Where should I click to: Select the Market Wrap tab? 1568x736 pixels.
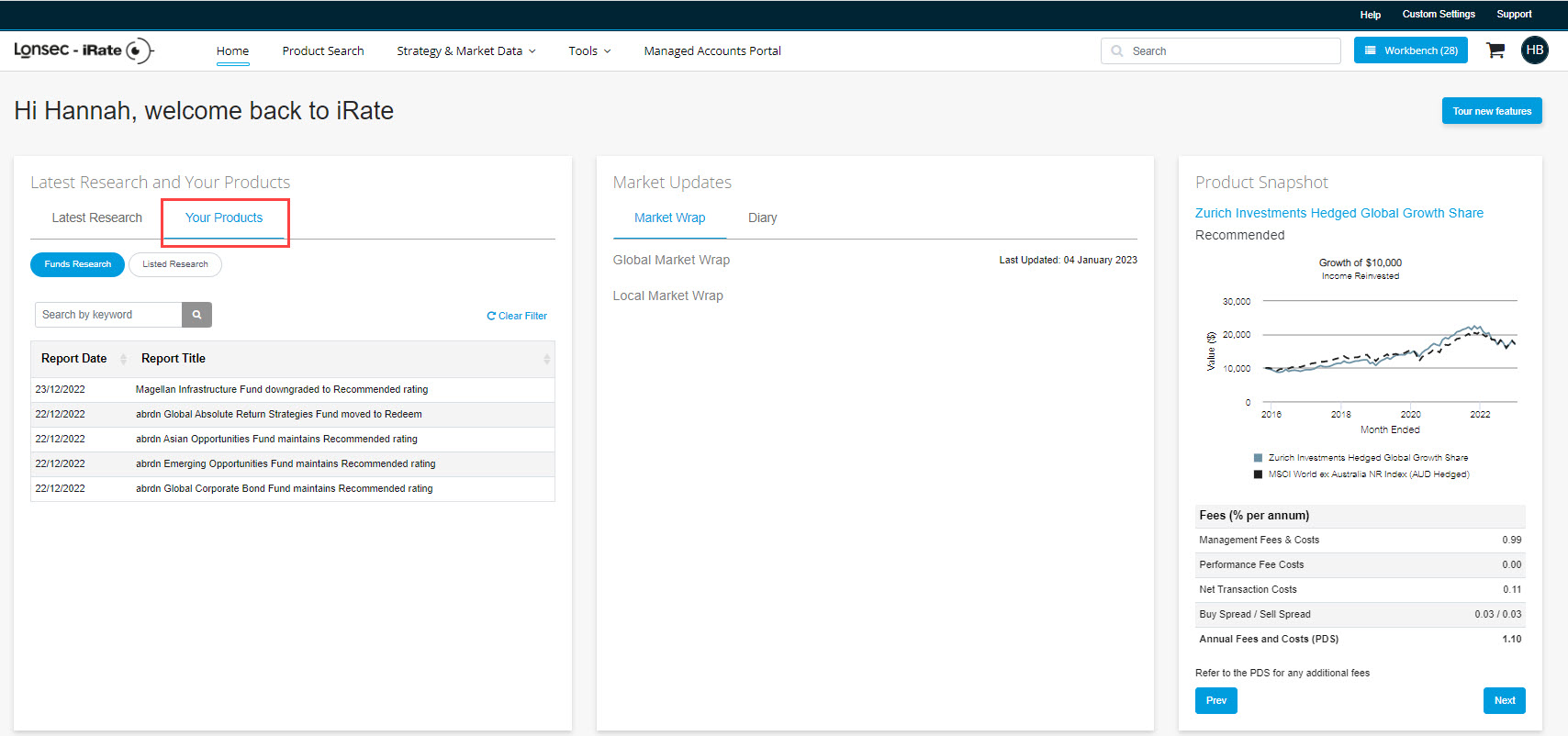point(670,217)
